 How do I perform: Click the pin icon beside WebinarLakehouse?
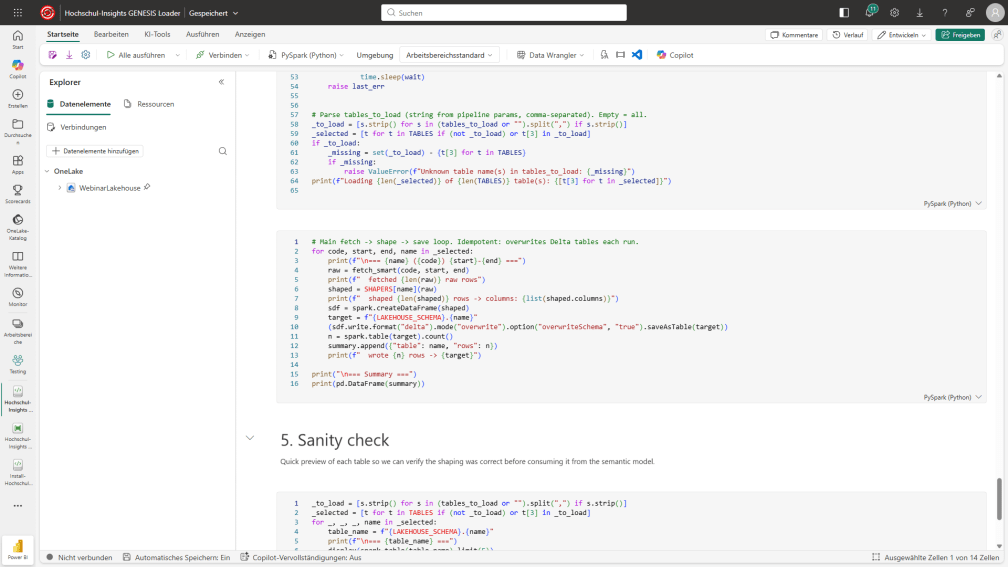[x=147, y=187]
